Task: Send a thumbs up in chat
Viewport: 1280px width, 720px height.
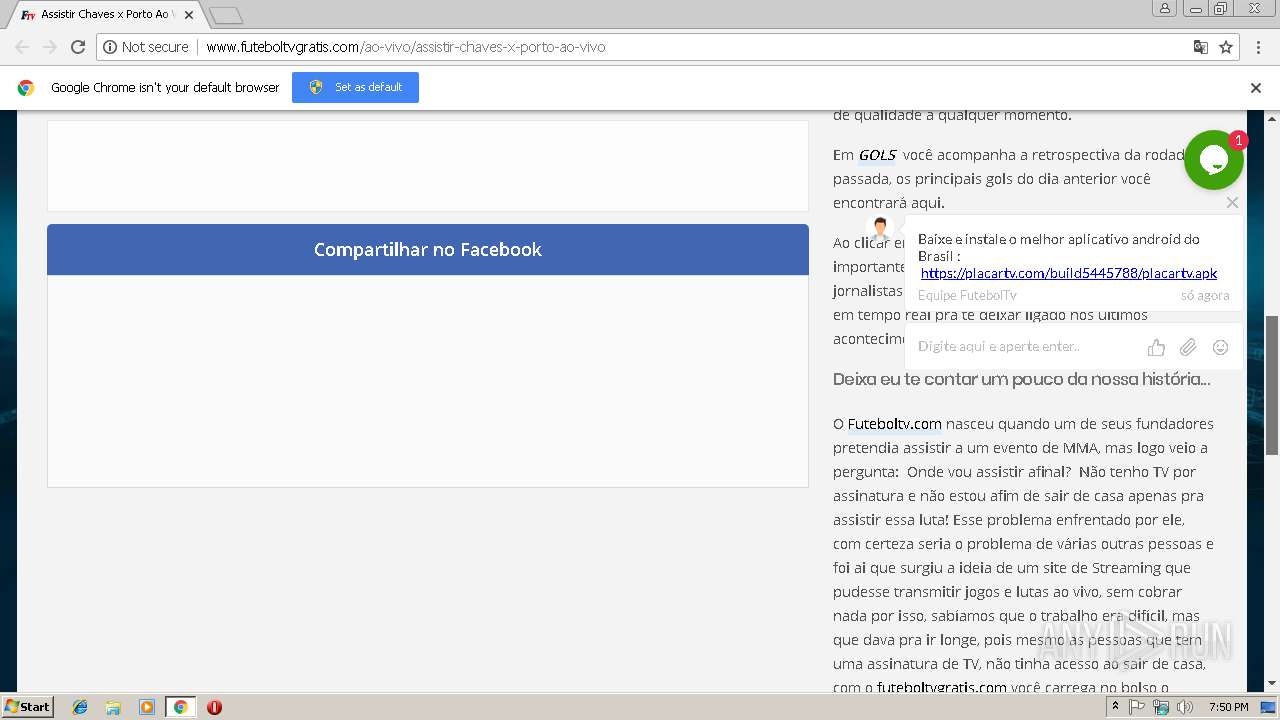Action: [1156, 347]
